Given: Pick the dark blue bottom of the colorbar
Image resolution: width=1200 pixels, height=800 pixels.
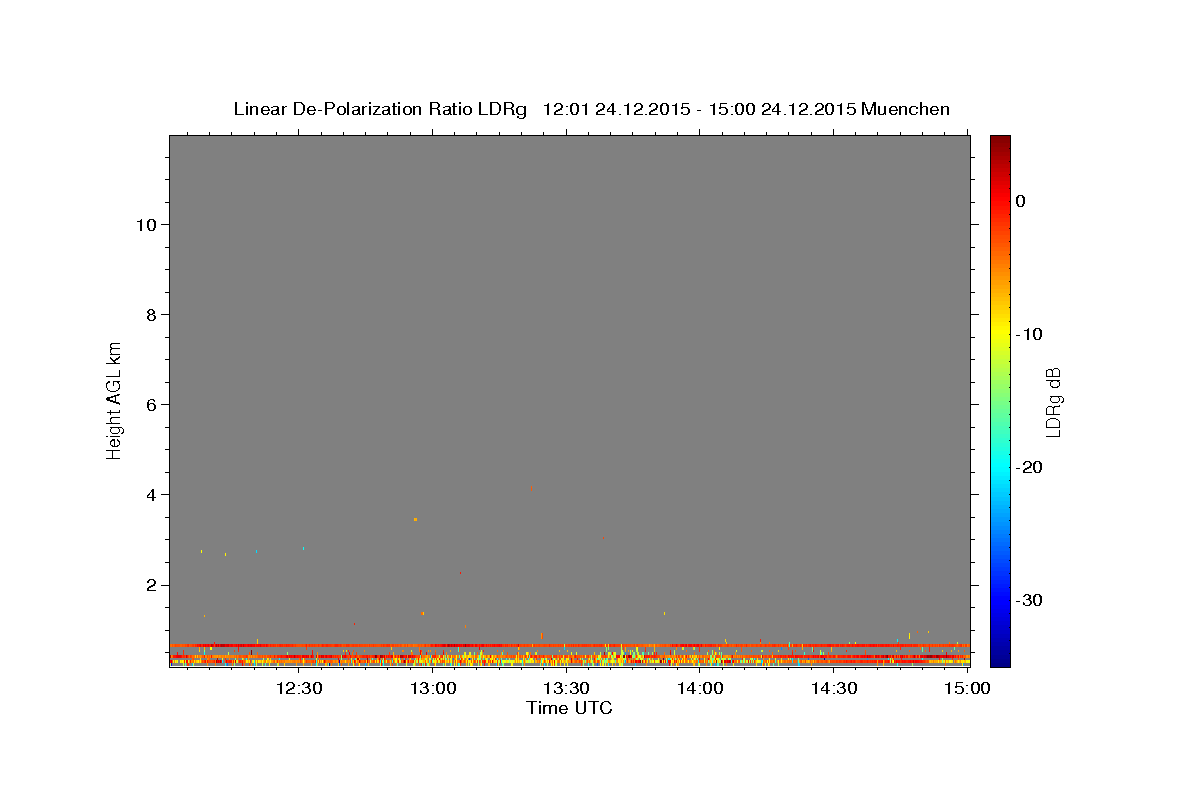Looking at the screenshot, I should 1000,659.
